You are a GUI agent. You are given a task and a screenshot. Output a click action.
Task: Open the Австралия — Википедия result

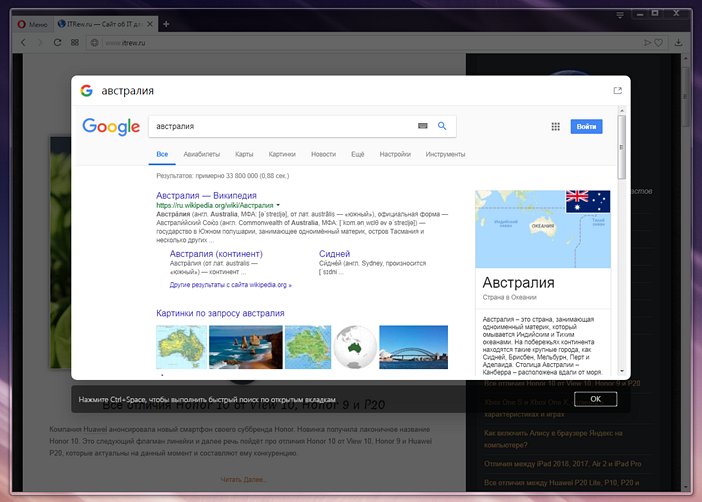pyautogui.click(x=206, y=195)
